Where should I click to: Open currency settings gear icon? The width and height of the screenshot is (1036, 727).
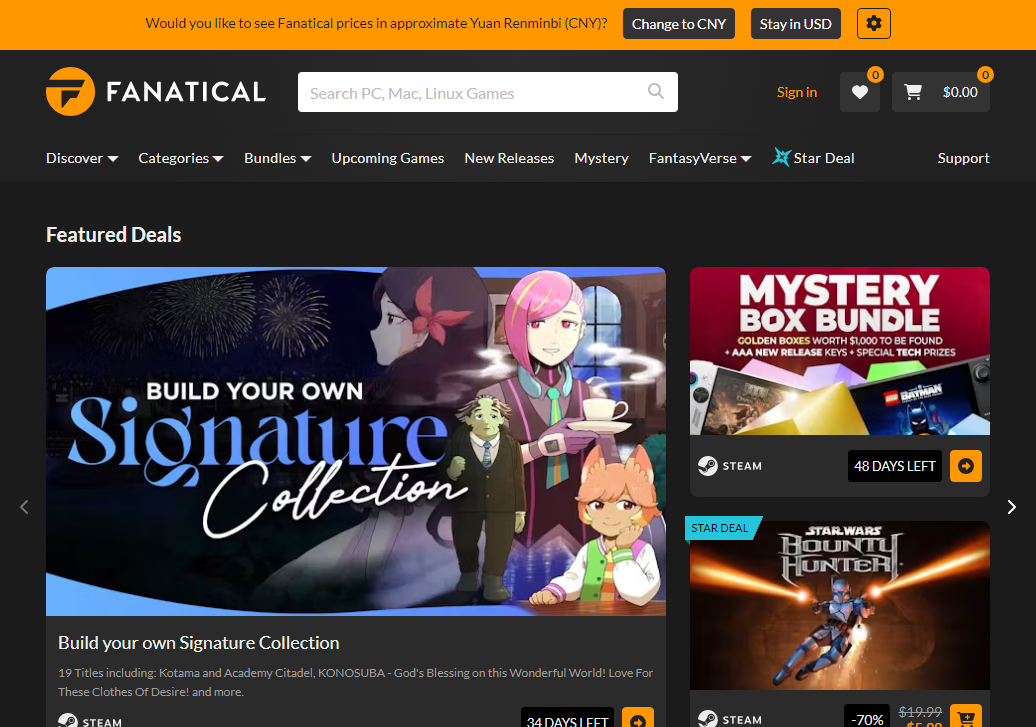pos(873,24)
